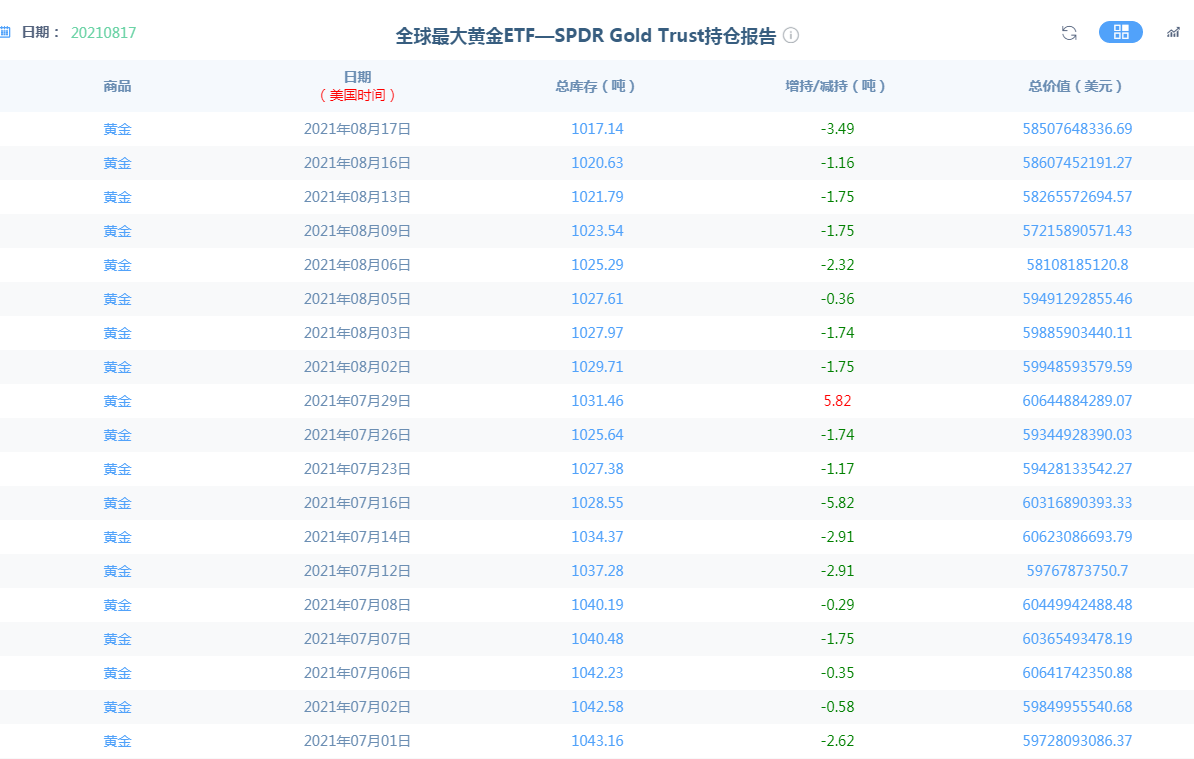Click total inventory value 1043.16
The width and height of the screenshot is (1194, 759).
coord(597,741)
